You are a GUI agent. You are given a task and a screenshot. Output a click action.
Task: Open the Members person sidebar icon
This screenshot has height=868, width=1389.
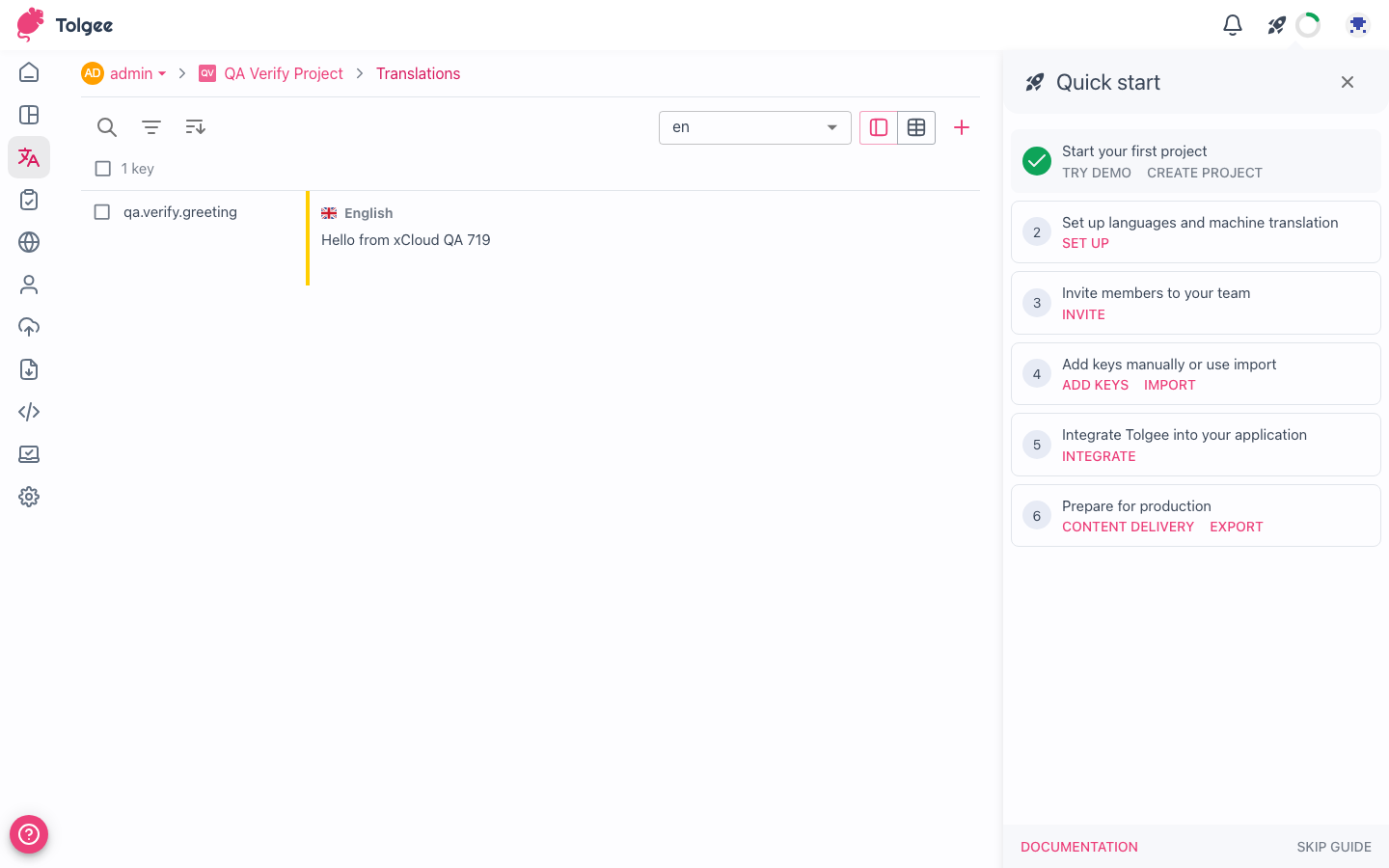point(29,285)
